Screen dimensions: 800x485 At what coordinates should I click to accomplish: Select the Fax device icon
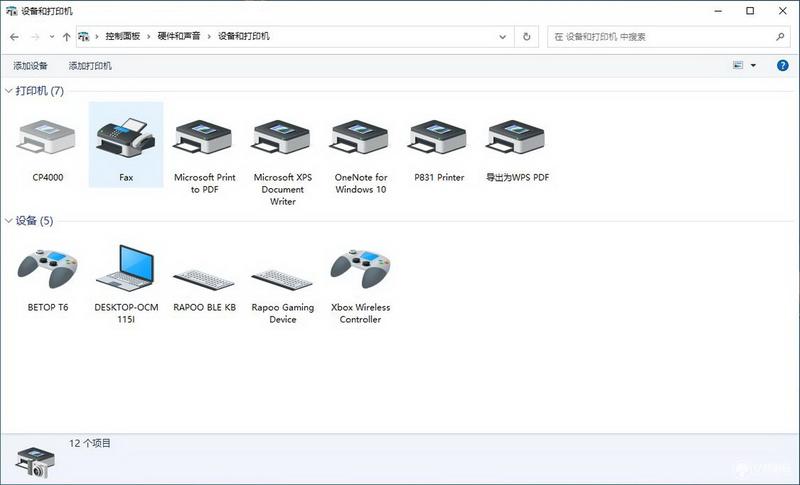[126, 138]
